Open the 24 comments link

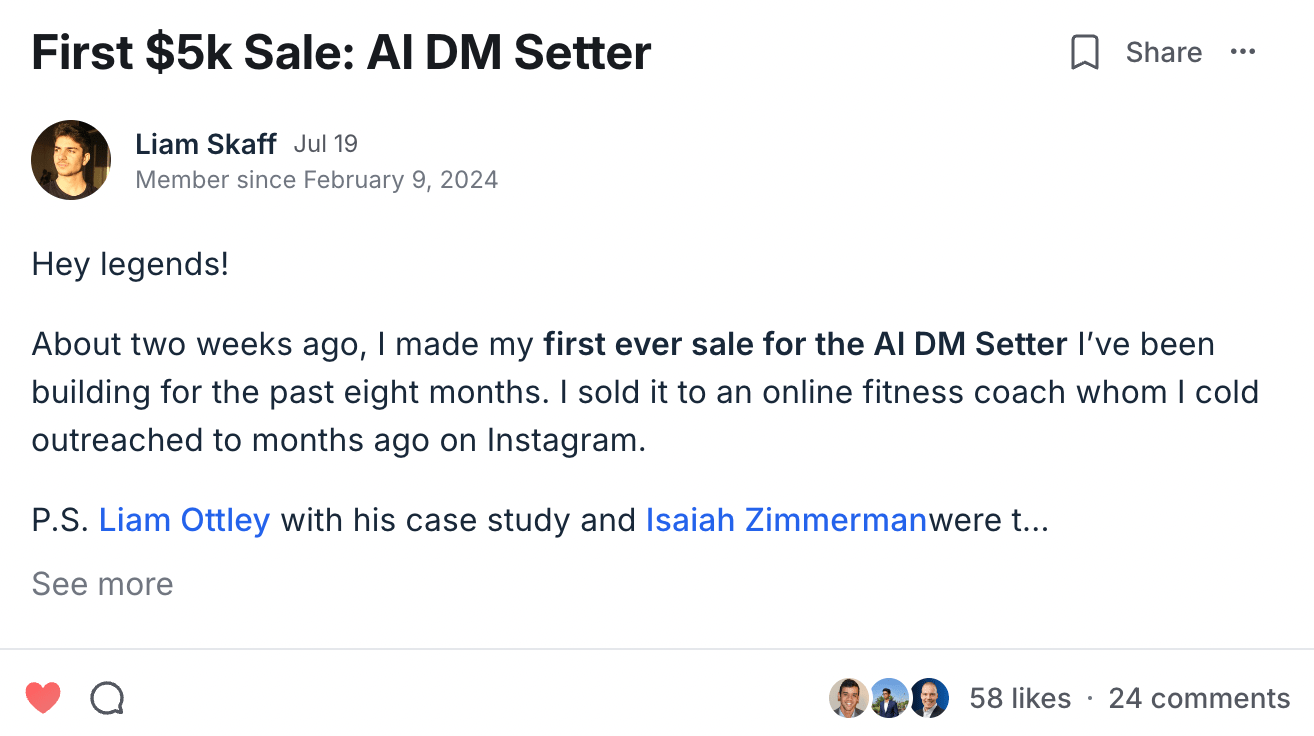point(1199,698)
